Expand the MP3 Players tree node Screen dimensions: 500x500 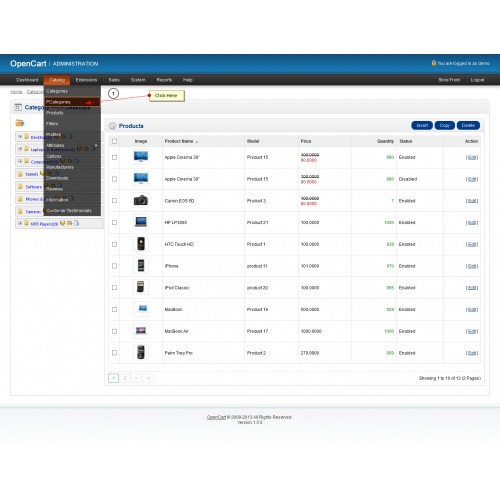pyautogui.click(x=20, y=223)
